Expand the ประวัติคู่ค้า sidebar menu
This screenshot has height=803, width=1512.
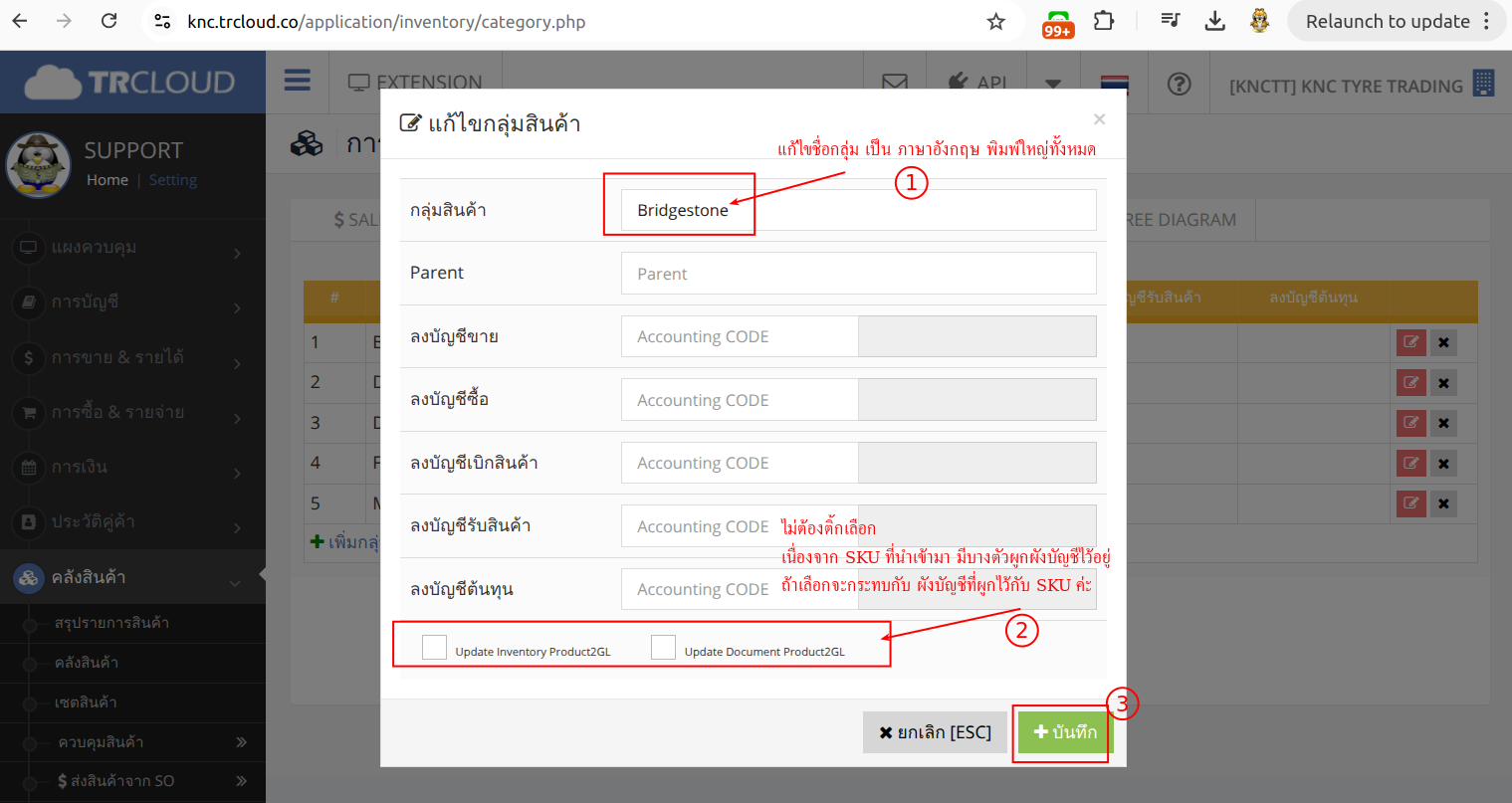point(132,521)
